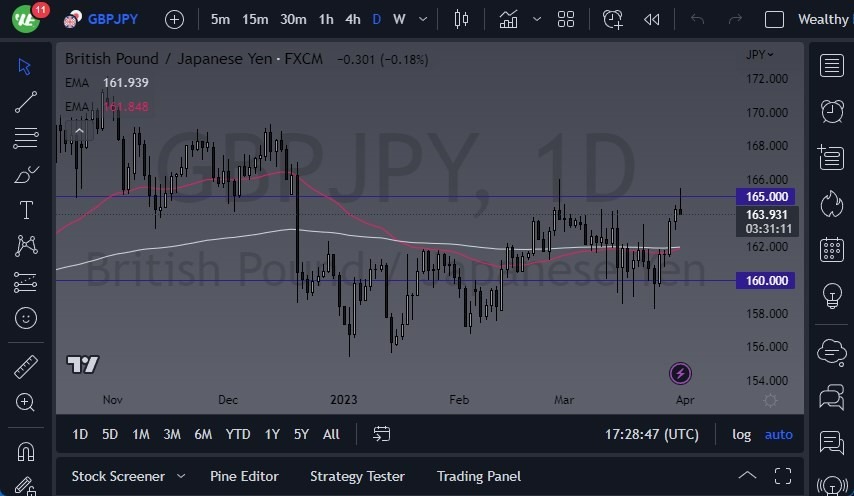
Task: Select the weekly W timeframe
Action: [399, 20]
